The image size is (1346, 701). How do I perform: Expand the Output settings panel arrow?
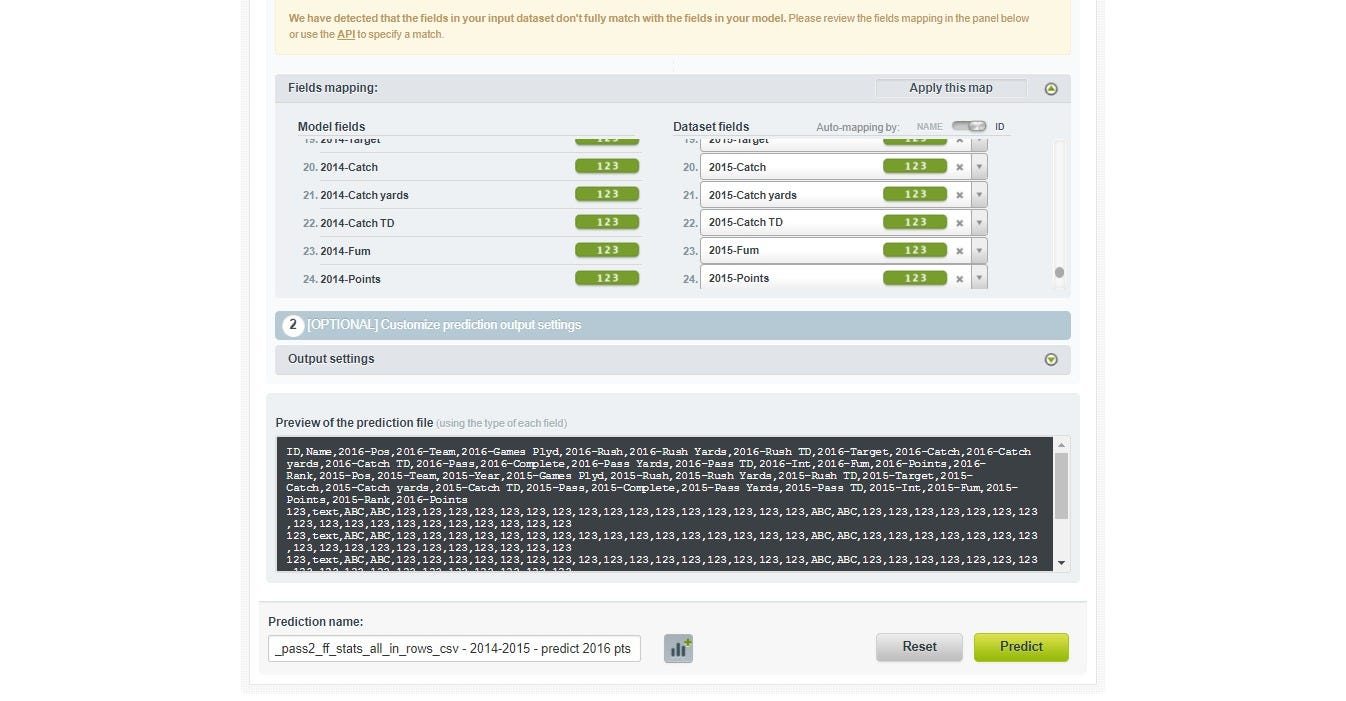click(x=1050, y=360)
